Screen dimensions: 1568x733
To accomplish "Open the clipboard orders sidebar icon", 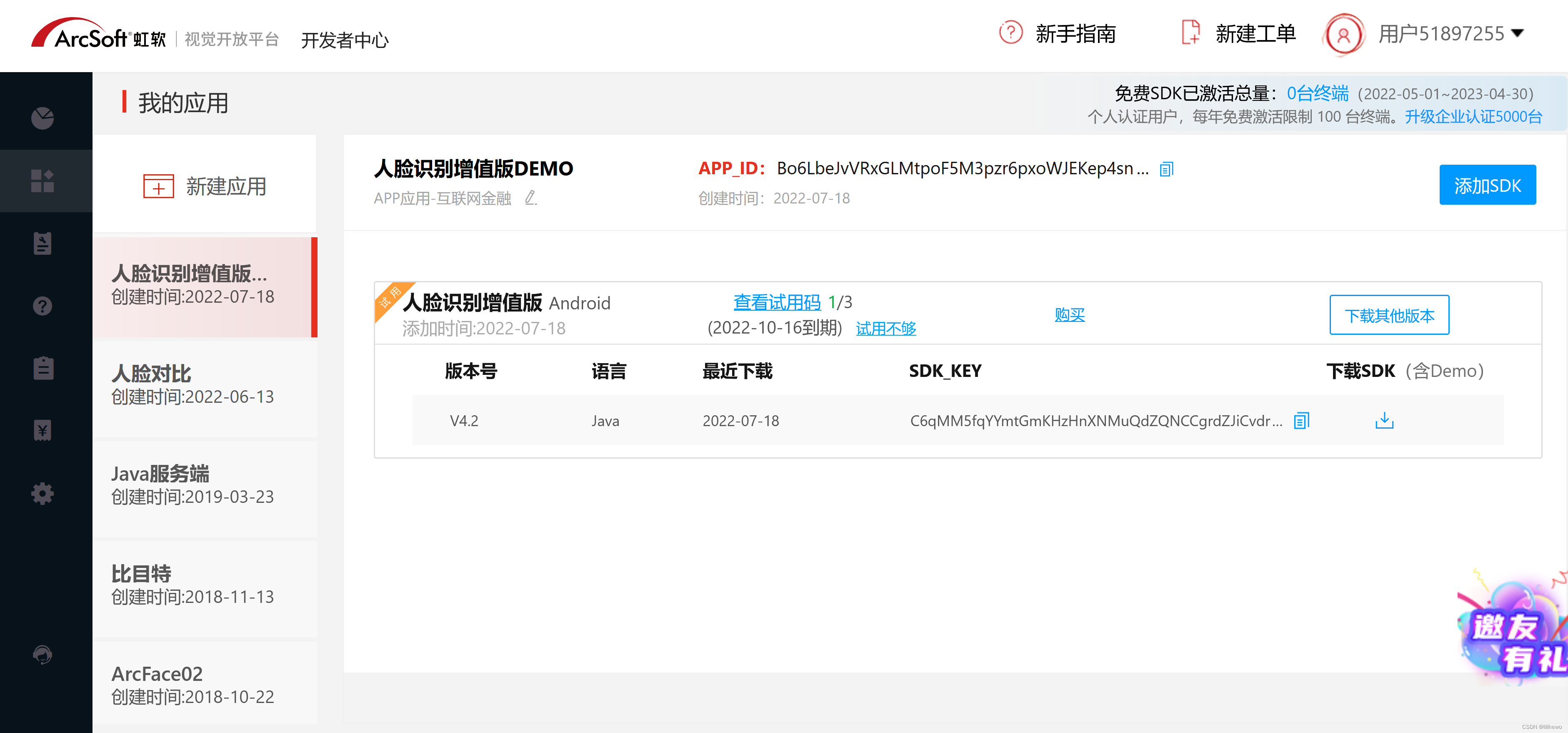I will (x=43, y=368).
